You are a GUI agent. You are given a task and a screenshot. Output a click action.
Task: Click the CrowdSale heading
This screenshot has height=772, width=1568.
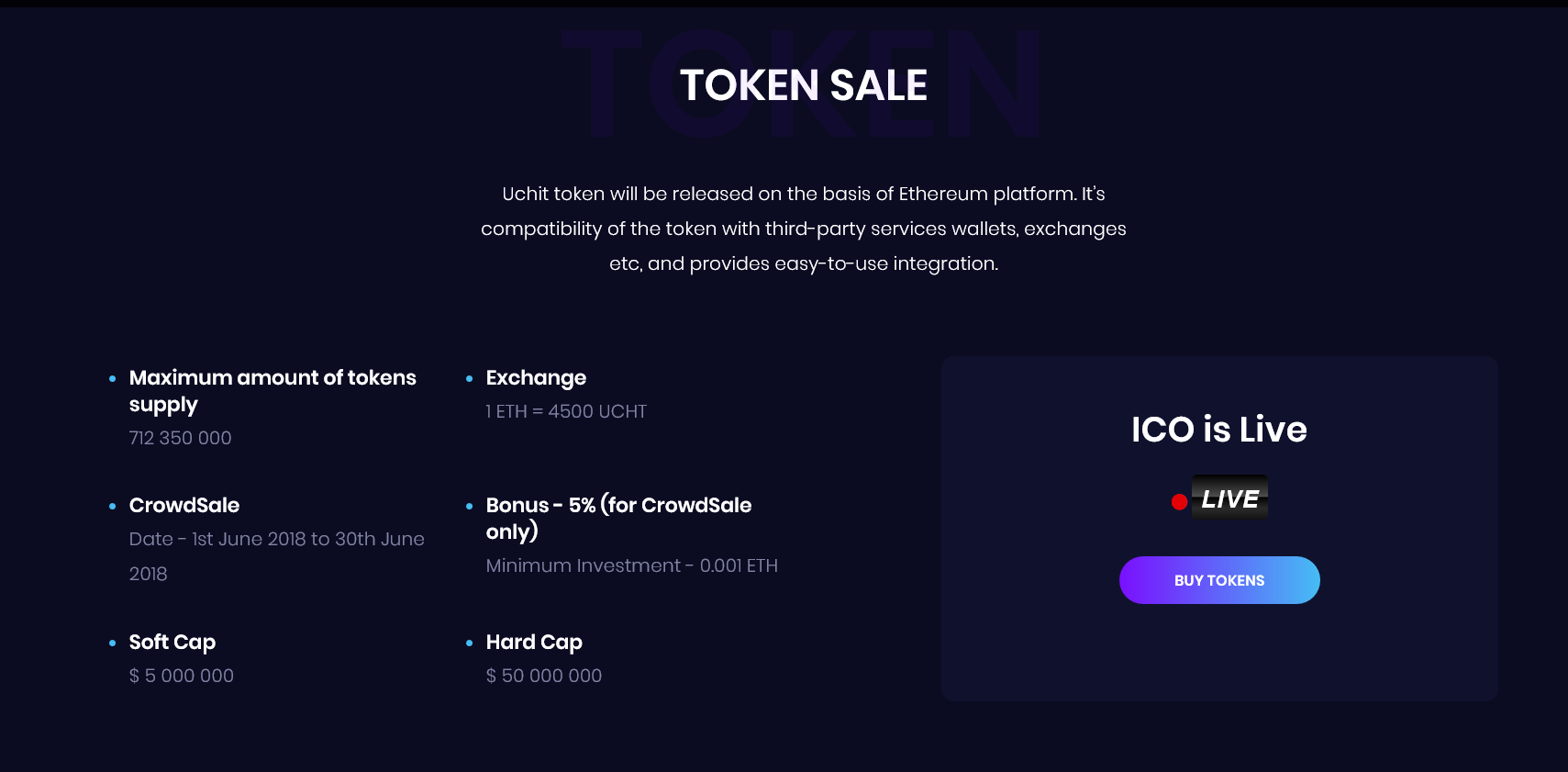pos(184,505)
